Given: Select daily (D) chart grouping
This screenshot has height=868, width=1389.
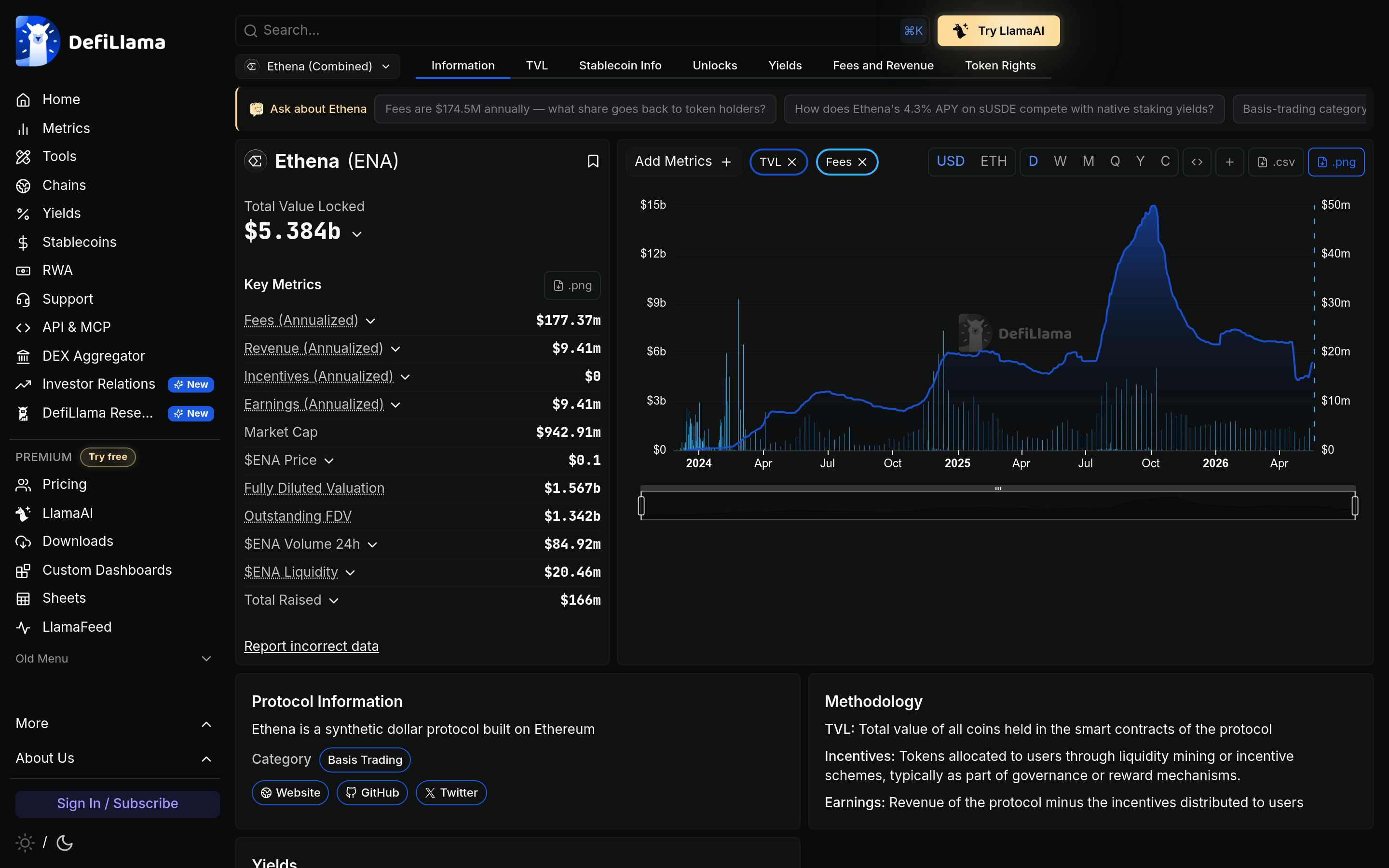Looking at the screenshot, I should pos(1033,162).
